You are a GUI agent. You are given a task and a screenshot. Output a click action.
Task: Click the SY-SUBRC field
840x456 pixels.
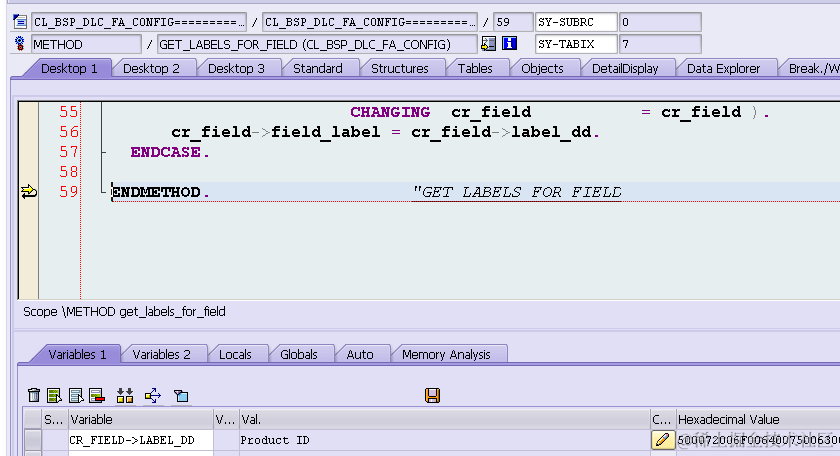point(576,22)
